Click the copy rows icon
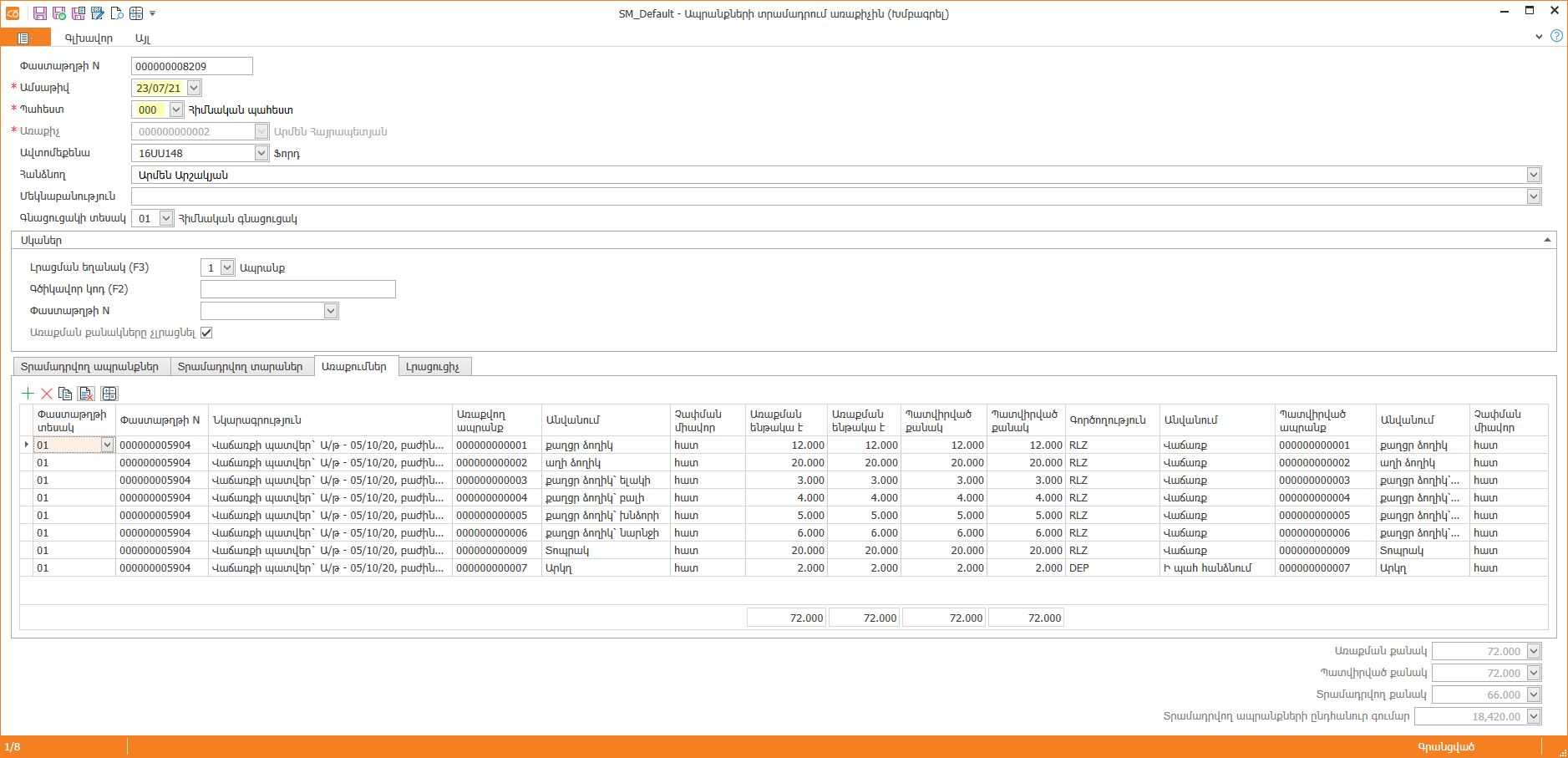1568x758 pixels. click(65, 394)
